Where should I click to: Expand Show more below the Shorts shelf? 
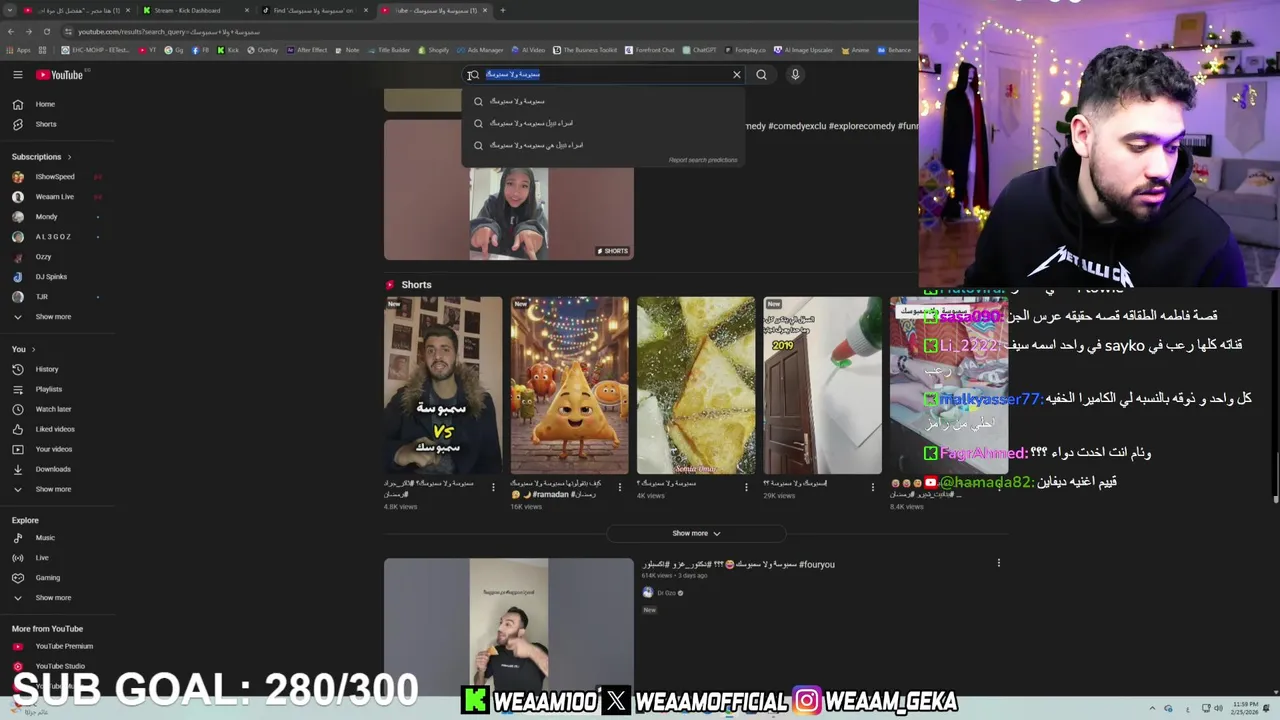pyautogui.click(x=696, y=533)
